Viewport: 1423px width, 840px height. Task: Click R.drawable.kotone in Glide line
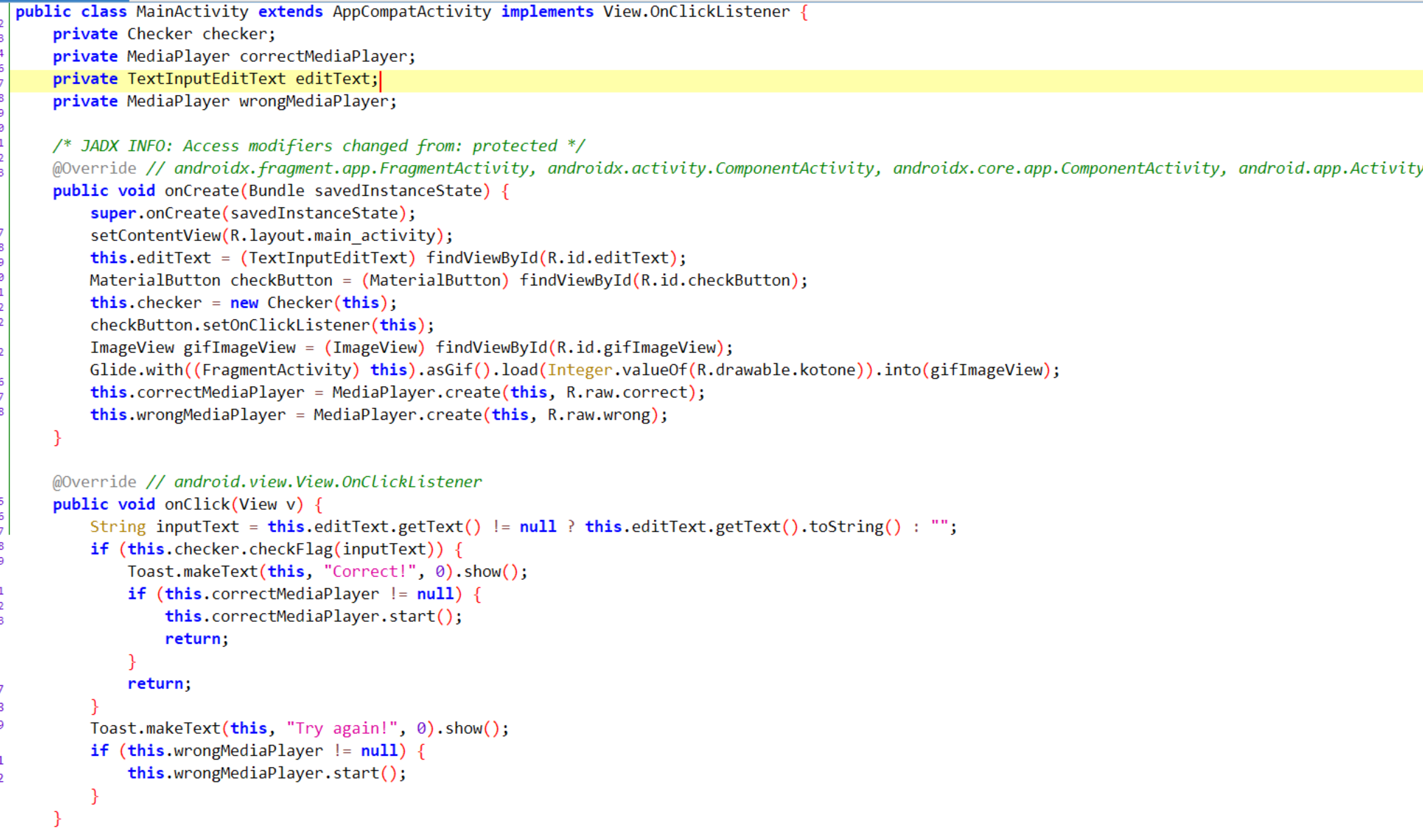(x=776, y=370)
